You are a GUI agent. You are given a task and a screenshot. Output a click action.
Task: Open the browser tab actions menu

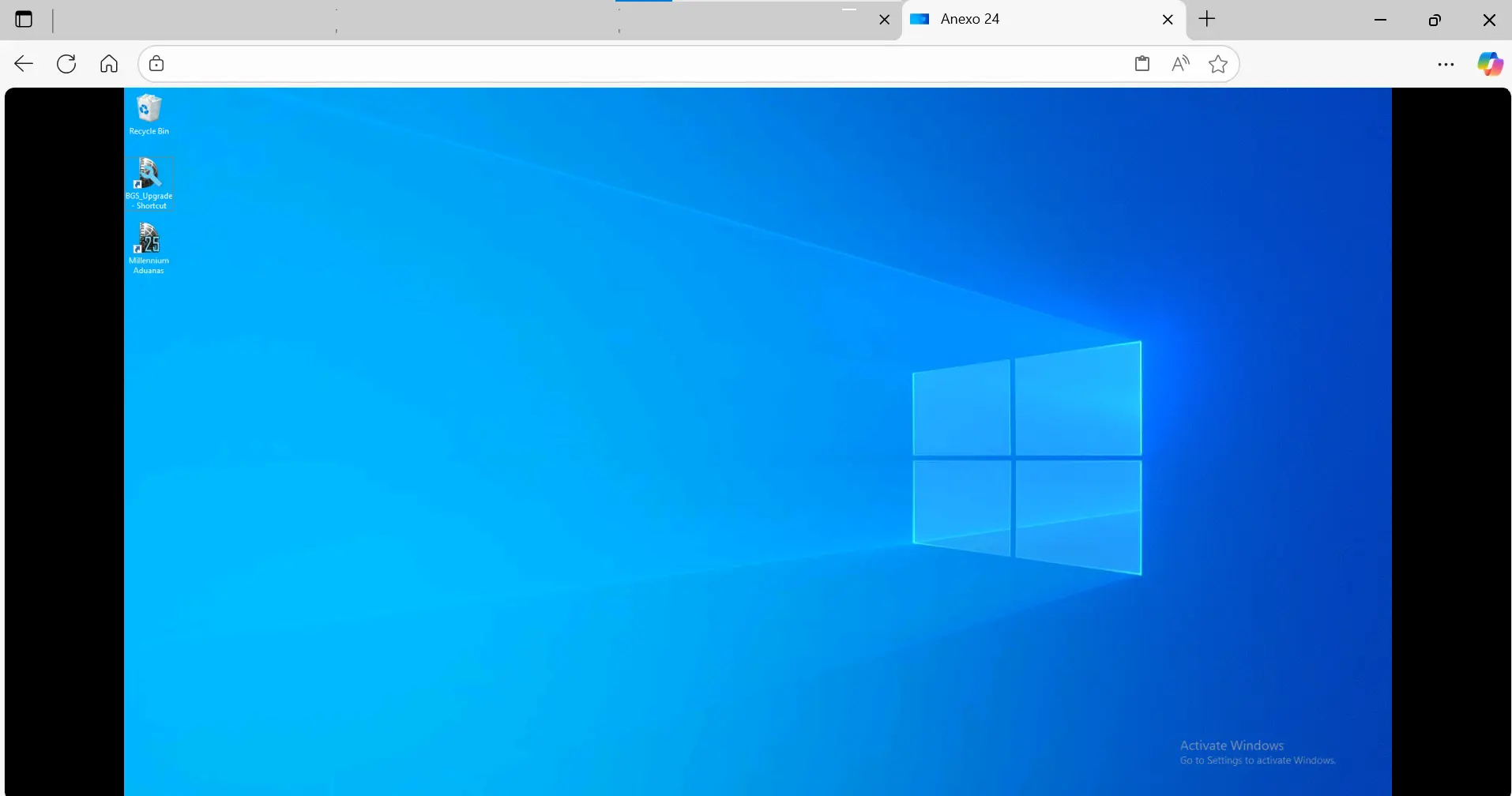24,20
